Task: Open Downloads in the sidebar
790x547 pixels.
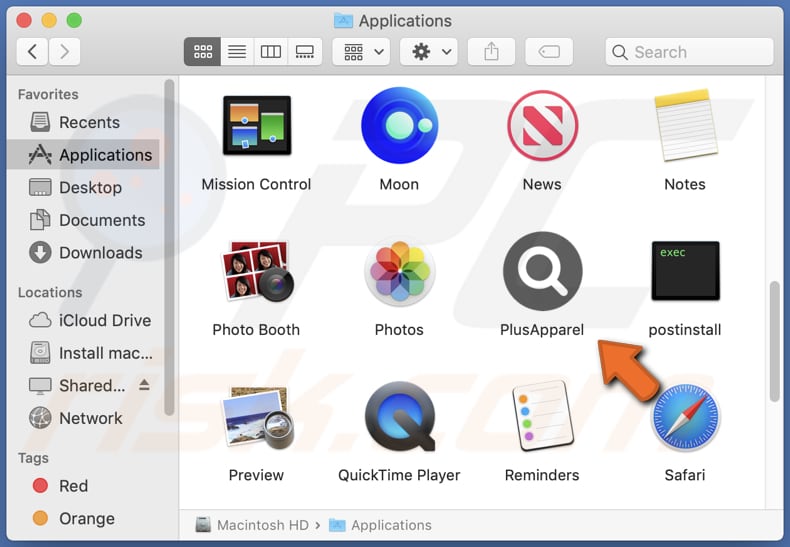Action: click(83, 252)
